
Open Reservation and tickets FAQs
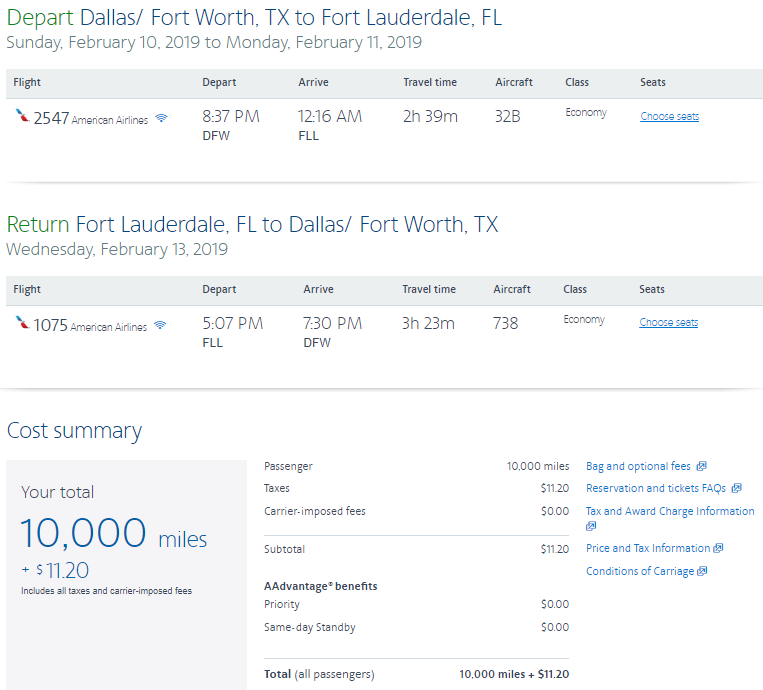(x=655, y=488)
